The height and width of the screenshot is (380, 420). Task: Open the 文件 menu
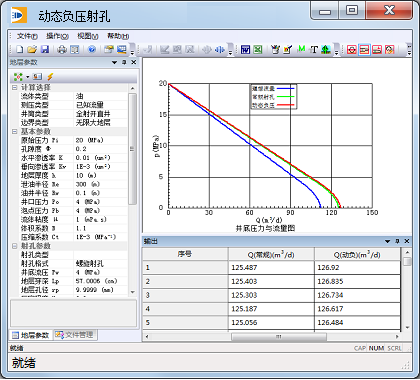click(x=27, y=36)
